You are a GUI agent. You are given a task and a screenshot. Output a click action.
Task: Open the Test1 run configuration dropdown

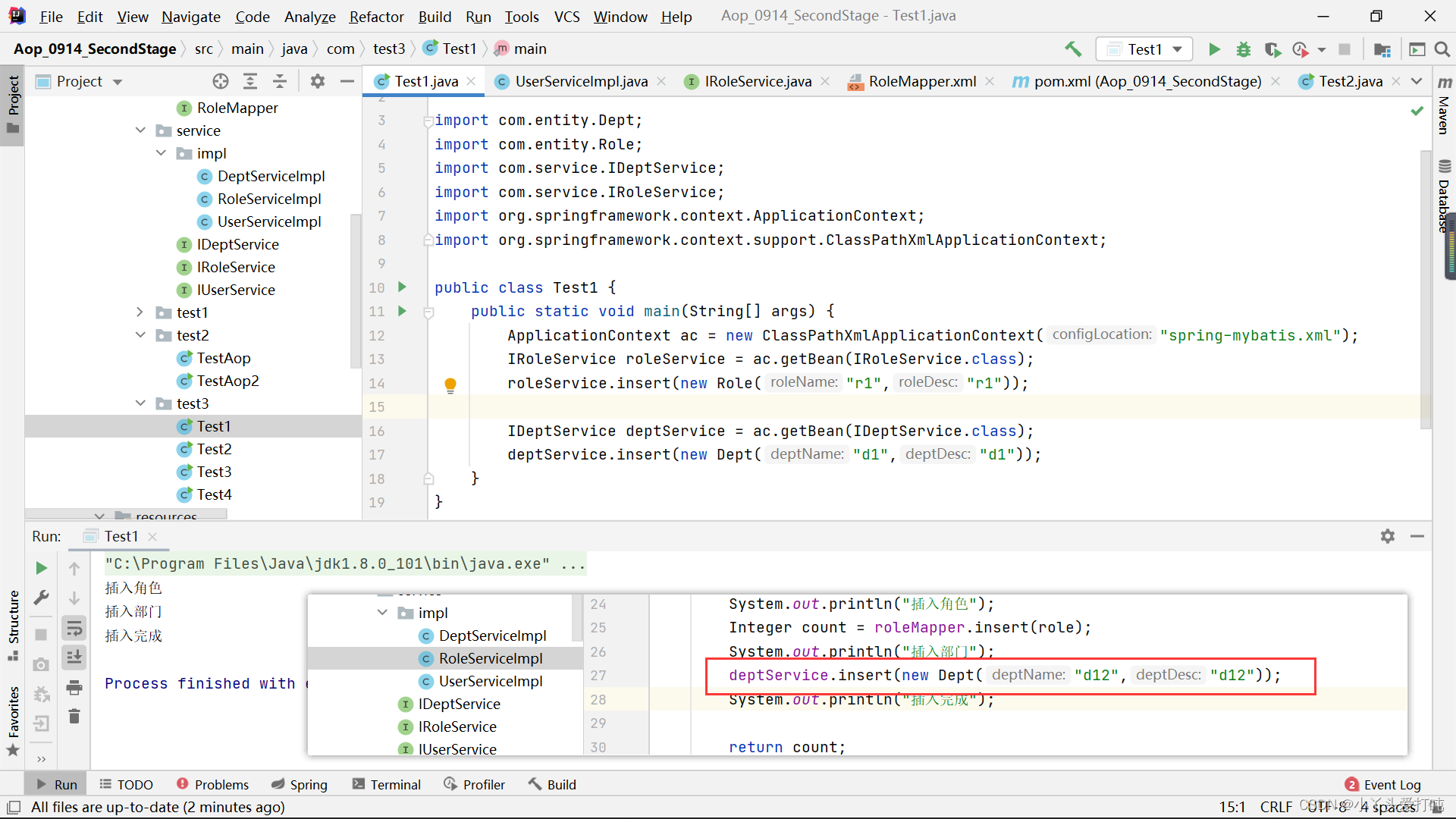[1144, 49]
